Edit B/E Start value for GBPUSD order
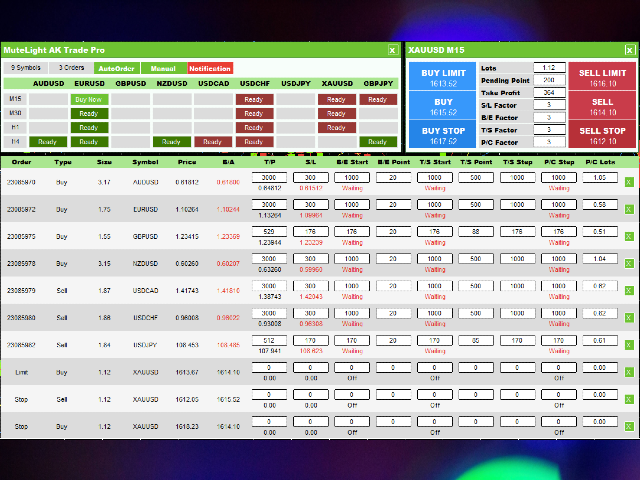 [352, 231]
